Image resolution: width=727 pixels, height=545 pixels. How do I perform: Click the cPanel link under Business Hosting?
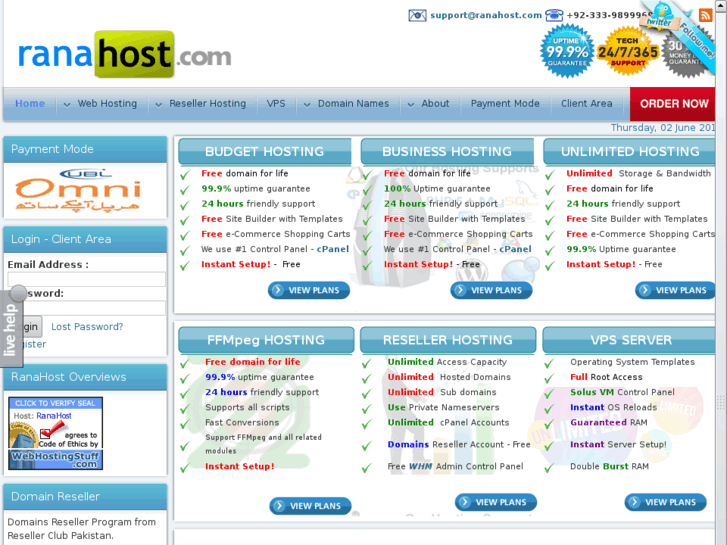[x=515, y=249]
